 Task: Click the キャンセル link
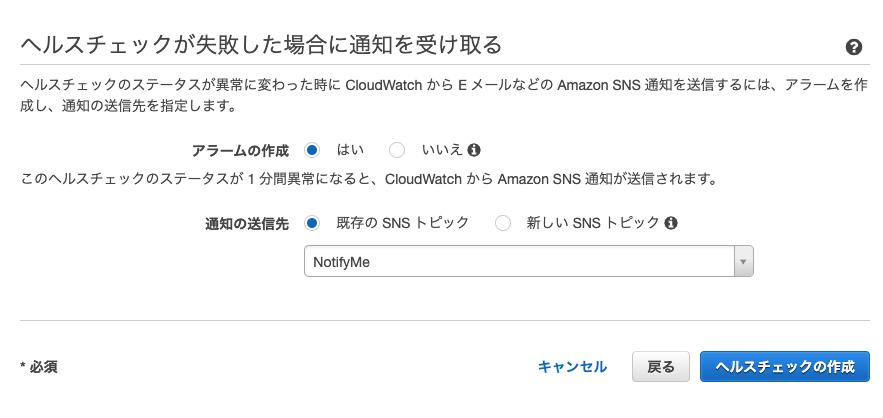pyautogui.click(x=572, y=367)
